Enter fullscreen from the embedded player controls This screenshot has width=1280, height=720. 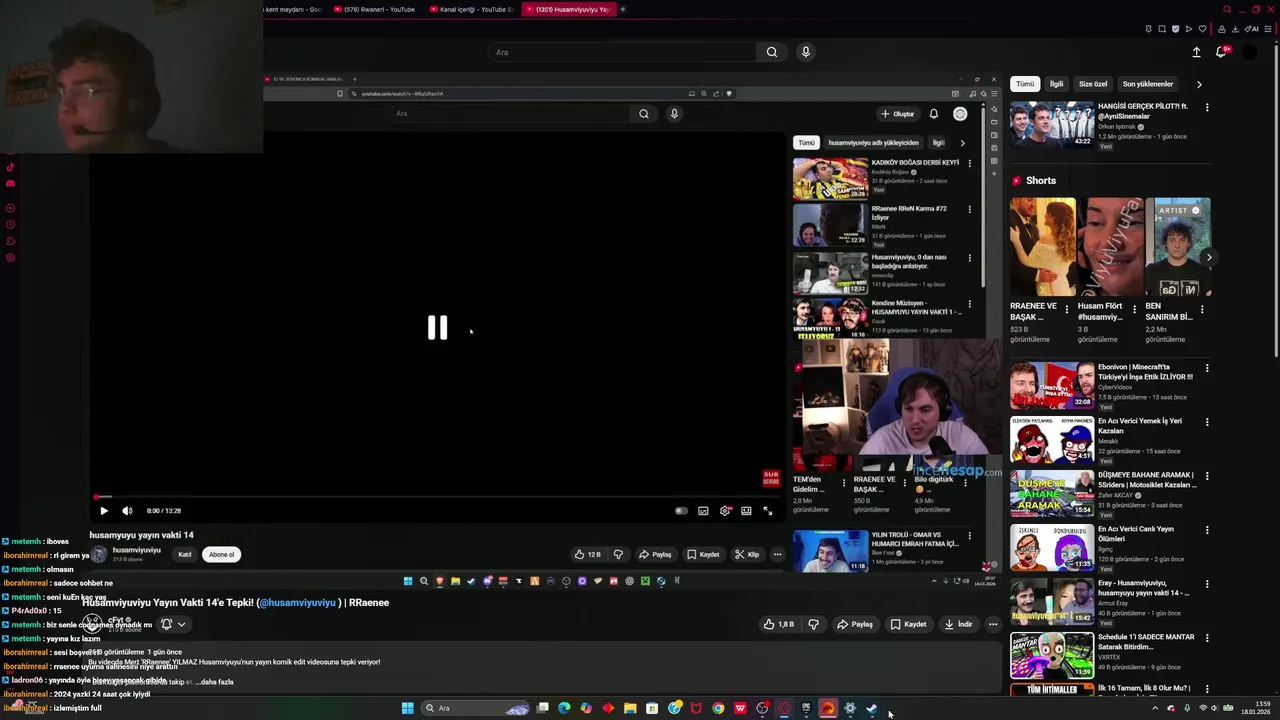(x=768, y=511)
